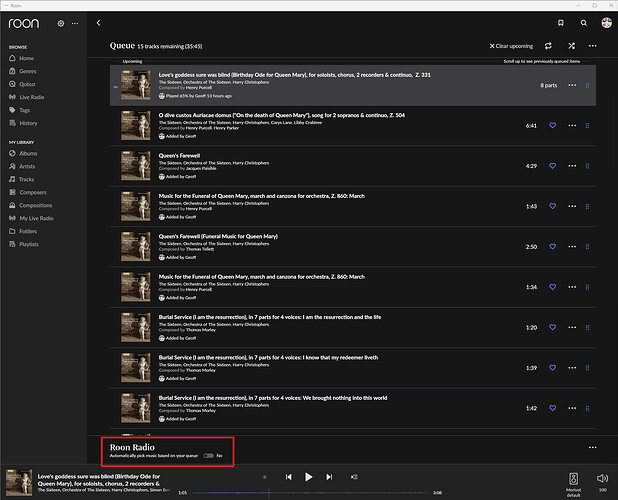Play the current track

coord(309,477)
